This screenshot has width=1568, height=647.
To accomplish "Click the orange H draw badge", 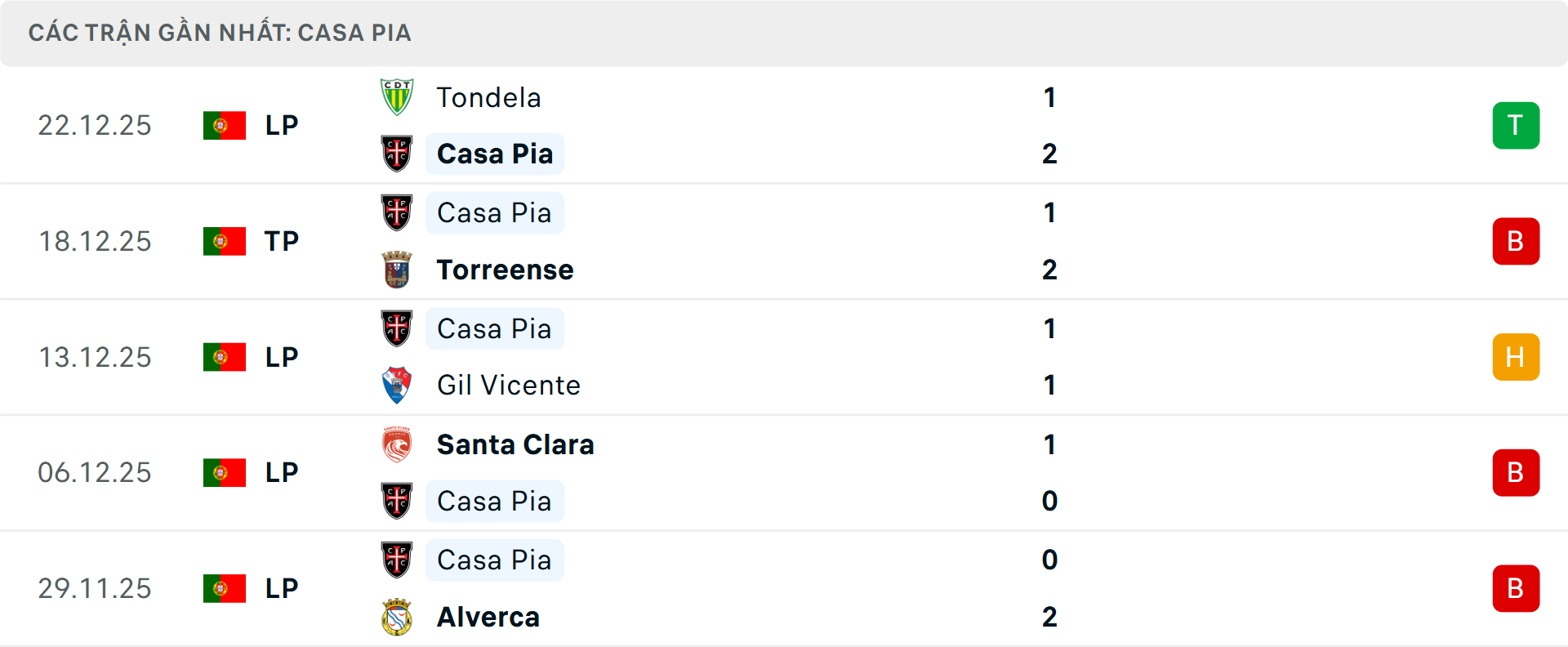I will (1516, 357).
